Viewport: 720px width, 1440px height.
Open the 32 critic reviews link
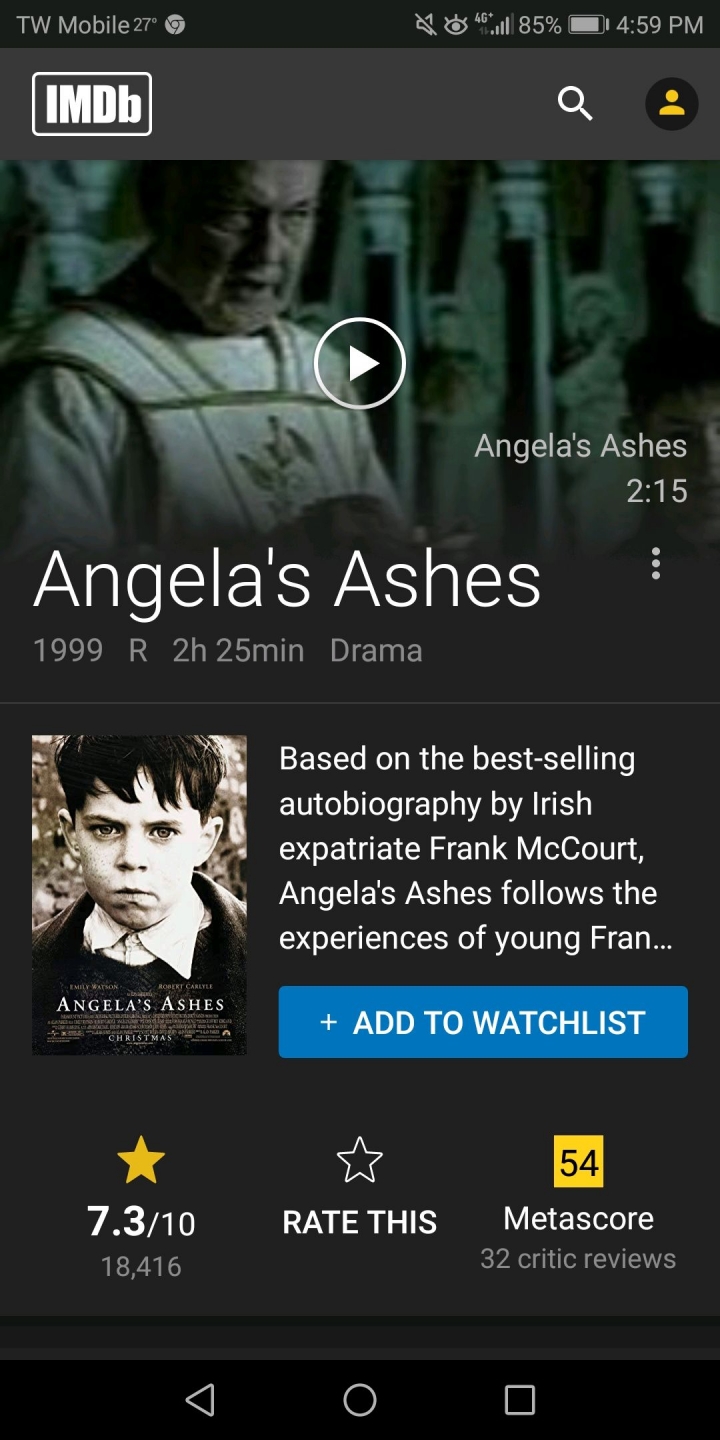578,1258
